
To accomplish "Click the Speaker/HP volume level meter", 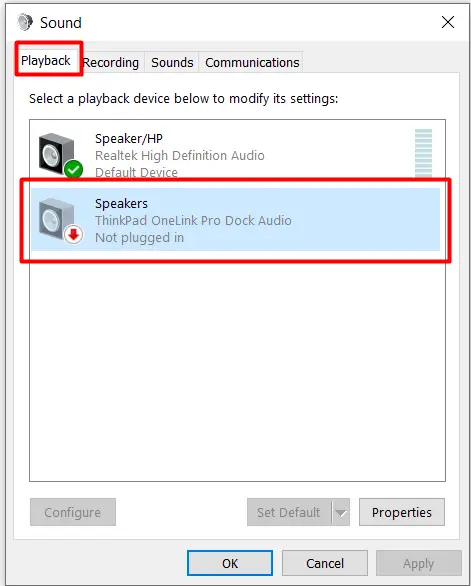I will [424, 153].
